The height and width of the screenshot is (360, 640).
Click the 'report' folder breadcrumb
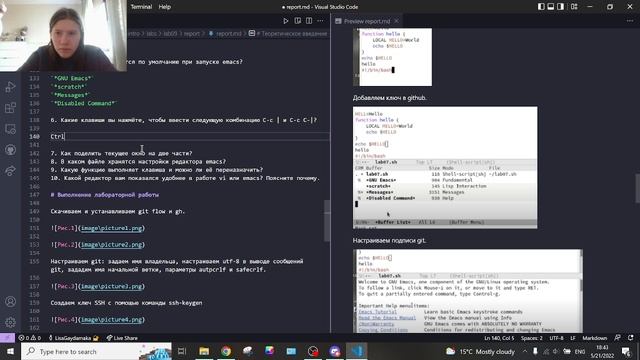click(x=192, y=33)
